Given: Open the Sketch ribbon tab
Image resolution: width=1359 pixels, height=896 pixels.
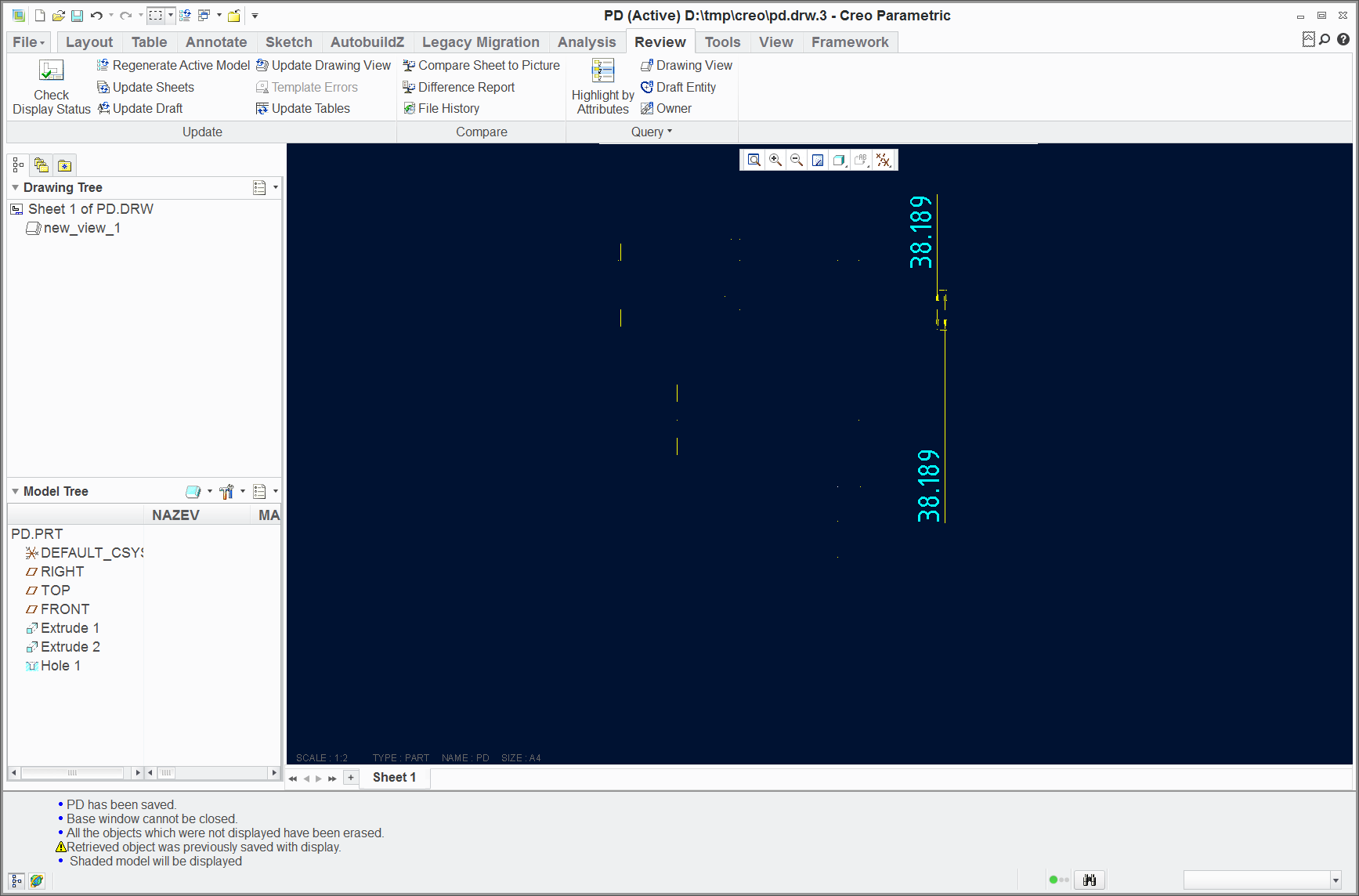Looking at the screenshot, I should pyautogui.click(x=289, y=42).
